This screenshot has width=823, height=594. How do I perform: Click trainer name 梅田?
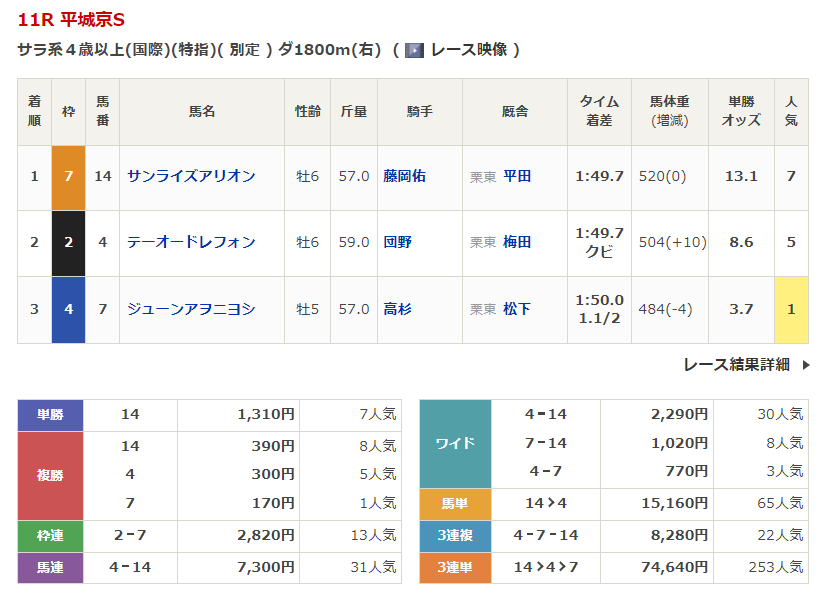517,242
